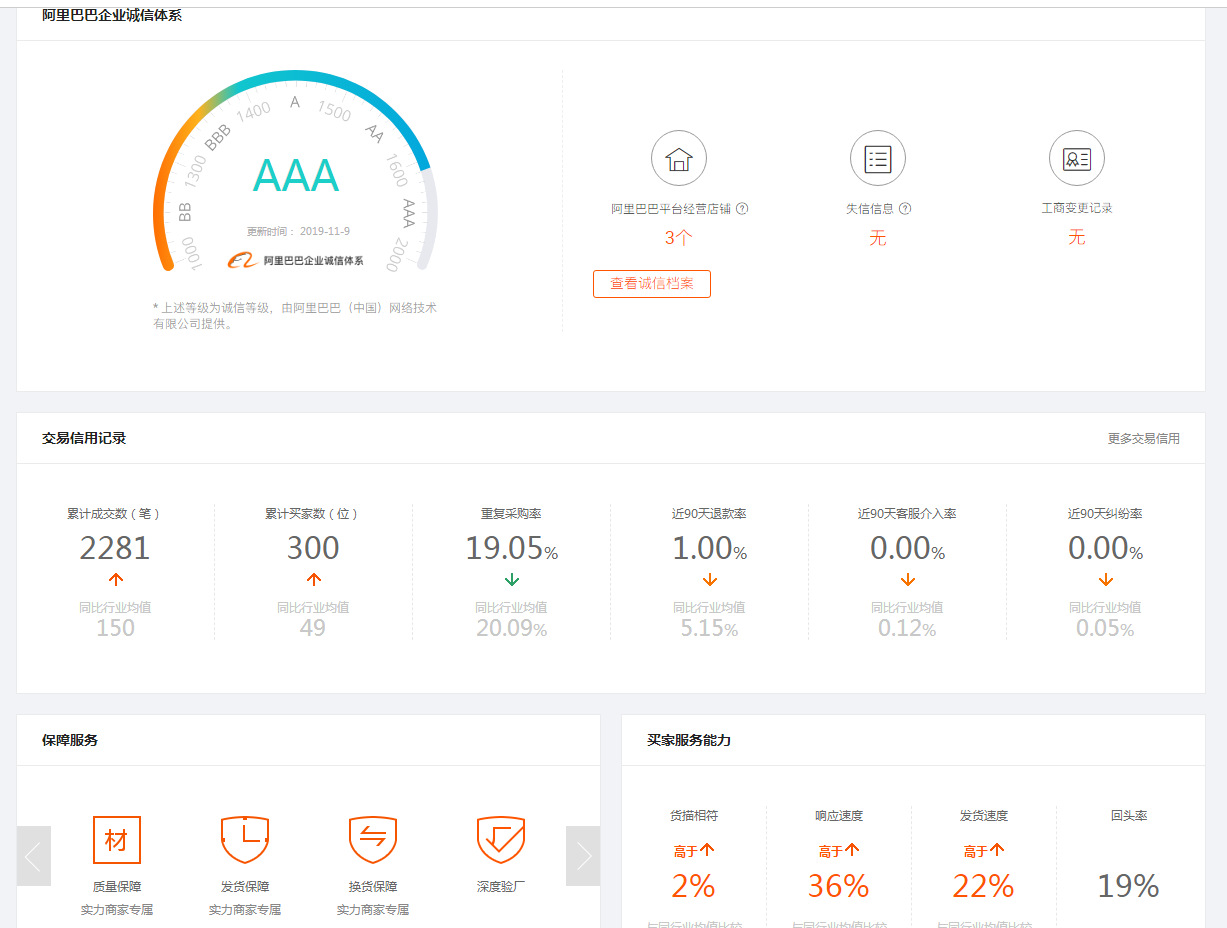This screenshot has width=1227, height=928.
Task: Click industry average value 0.12%
Action: pos(907,629)
